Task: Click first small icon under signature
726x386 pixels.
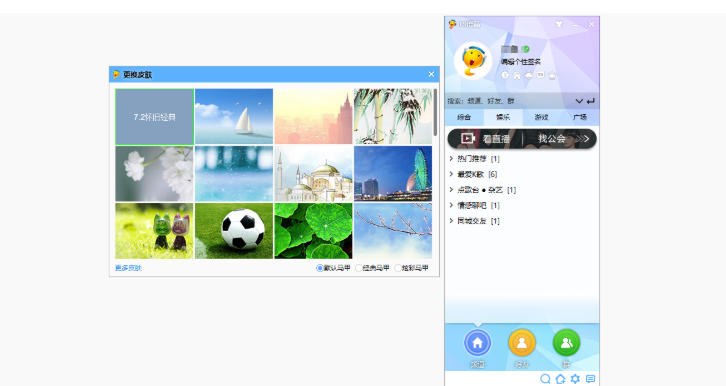Action: [x=505, y=75]
